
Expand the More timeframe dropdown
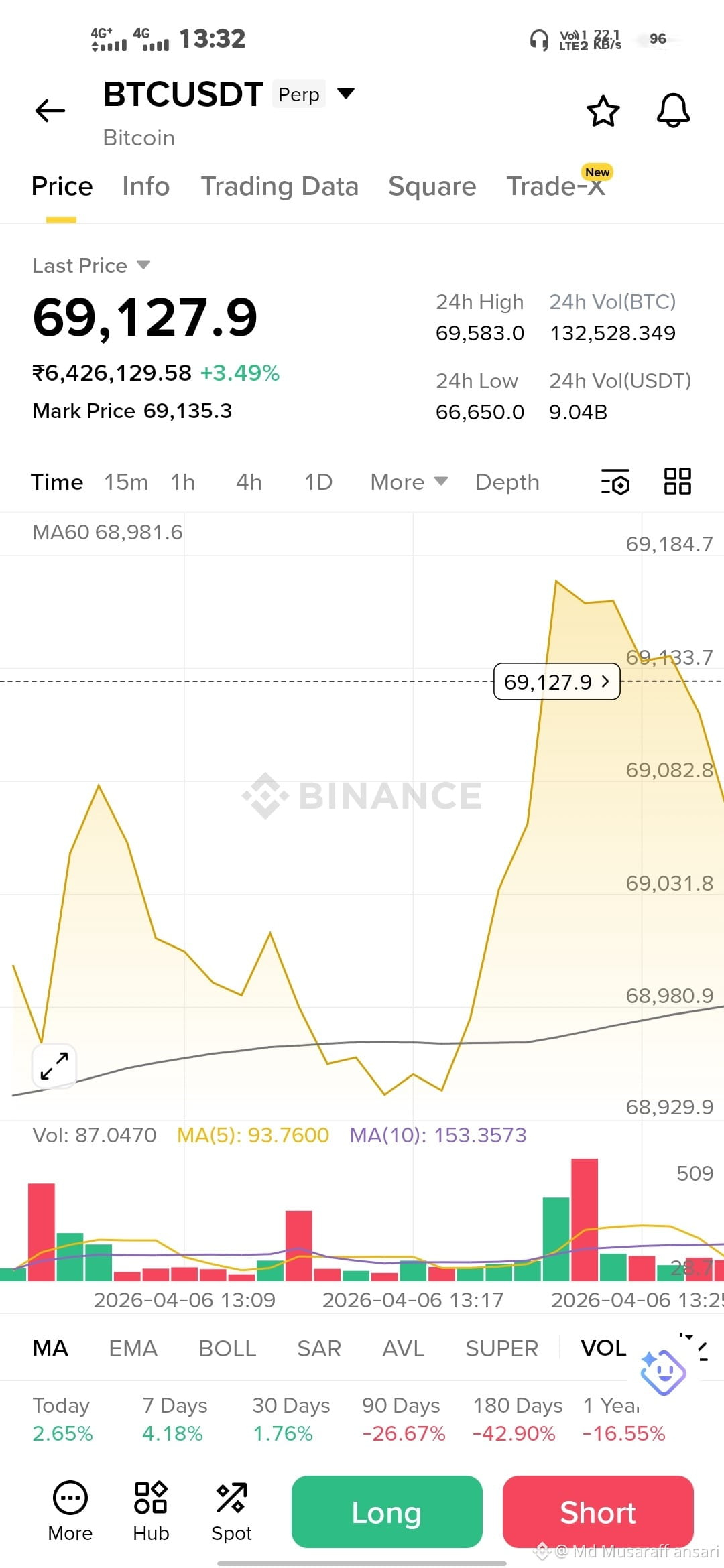pyautogui.click(x=409, y=482)
